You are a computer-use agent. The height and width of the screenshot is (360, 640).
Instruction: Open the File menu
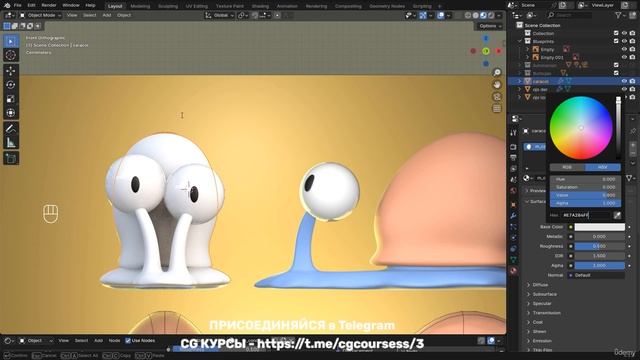coord(18,5)
